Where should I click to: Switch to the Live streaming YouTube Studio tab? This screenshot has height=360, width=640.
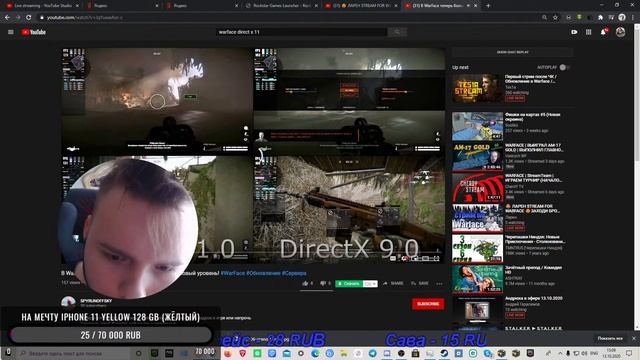click(x=42, y=6)
